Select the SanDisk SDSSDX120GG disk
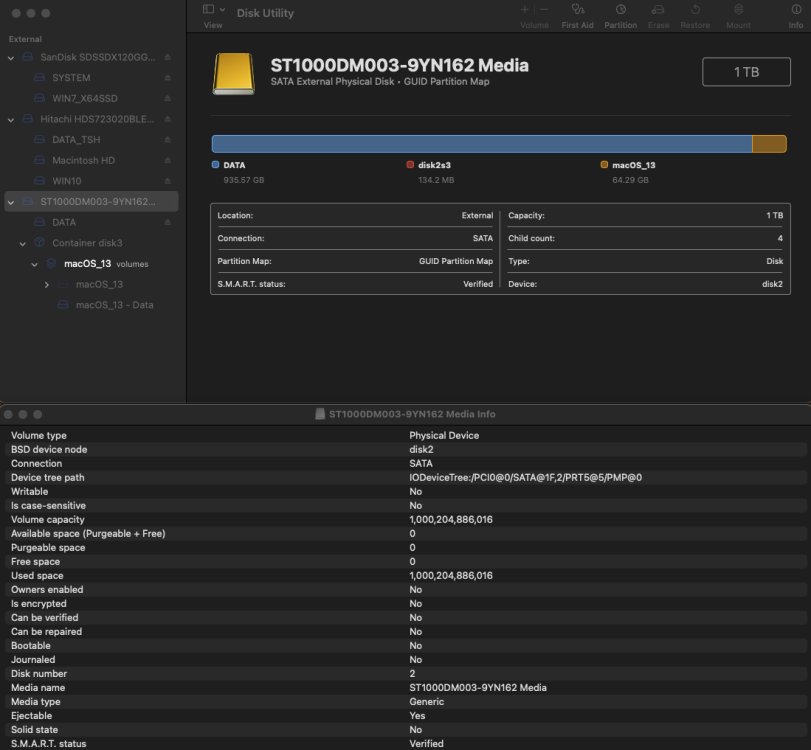811x750 pixels. [x=92, y=57]
